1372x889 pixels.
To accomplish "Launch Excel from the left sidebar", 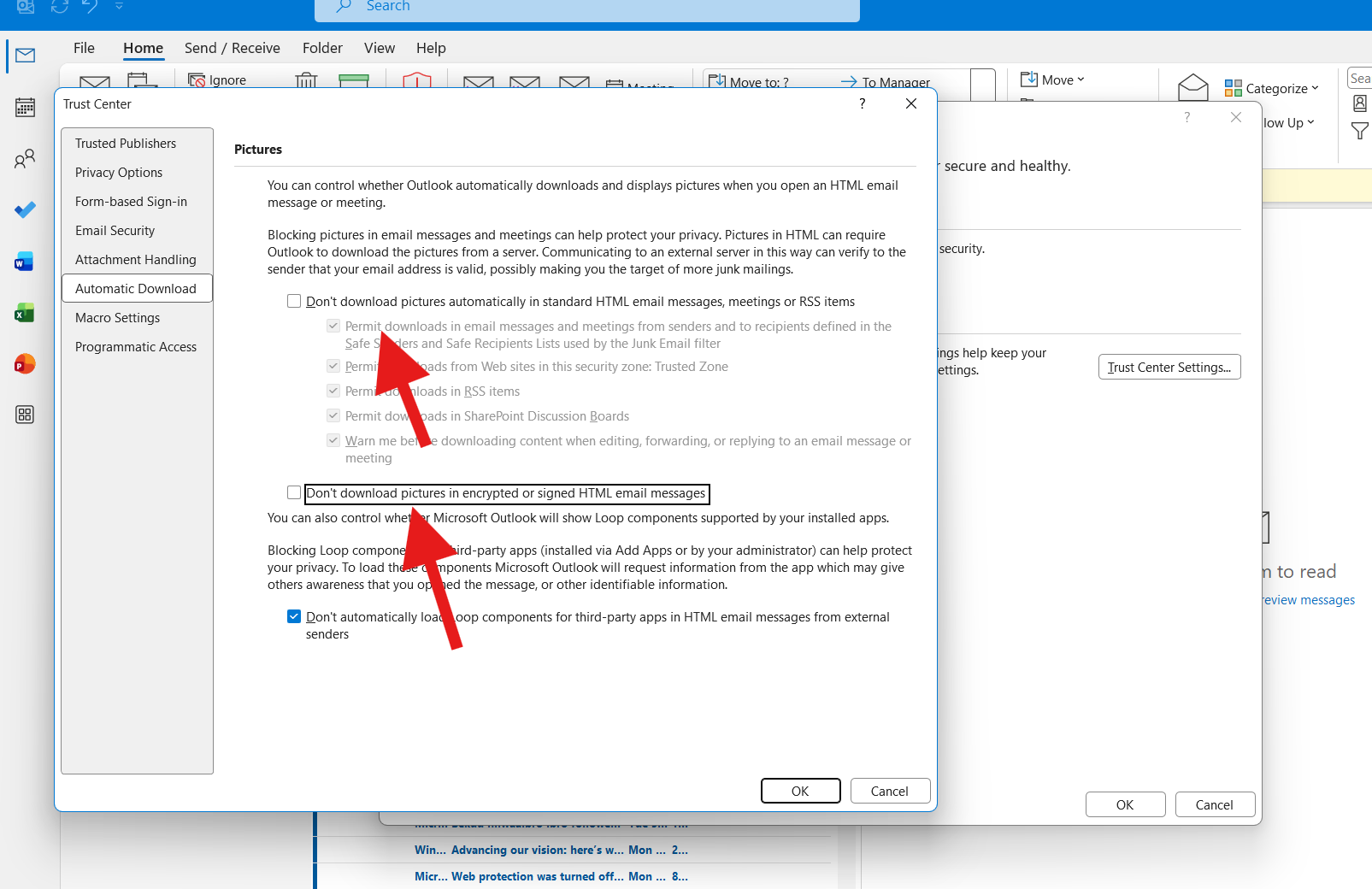I will point(24,313).
